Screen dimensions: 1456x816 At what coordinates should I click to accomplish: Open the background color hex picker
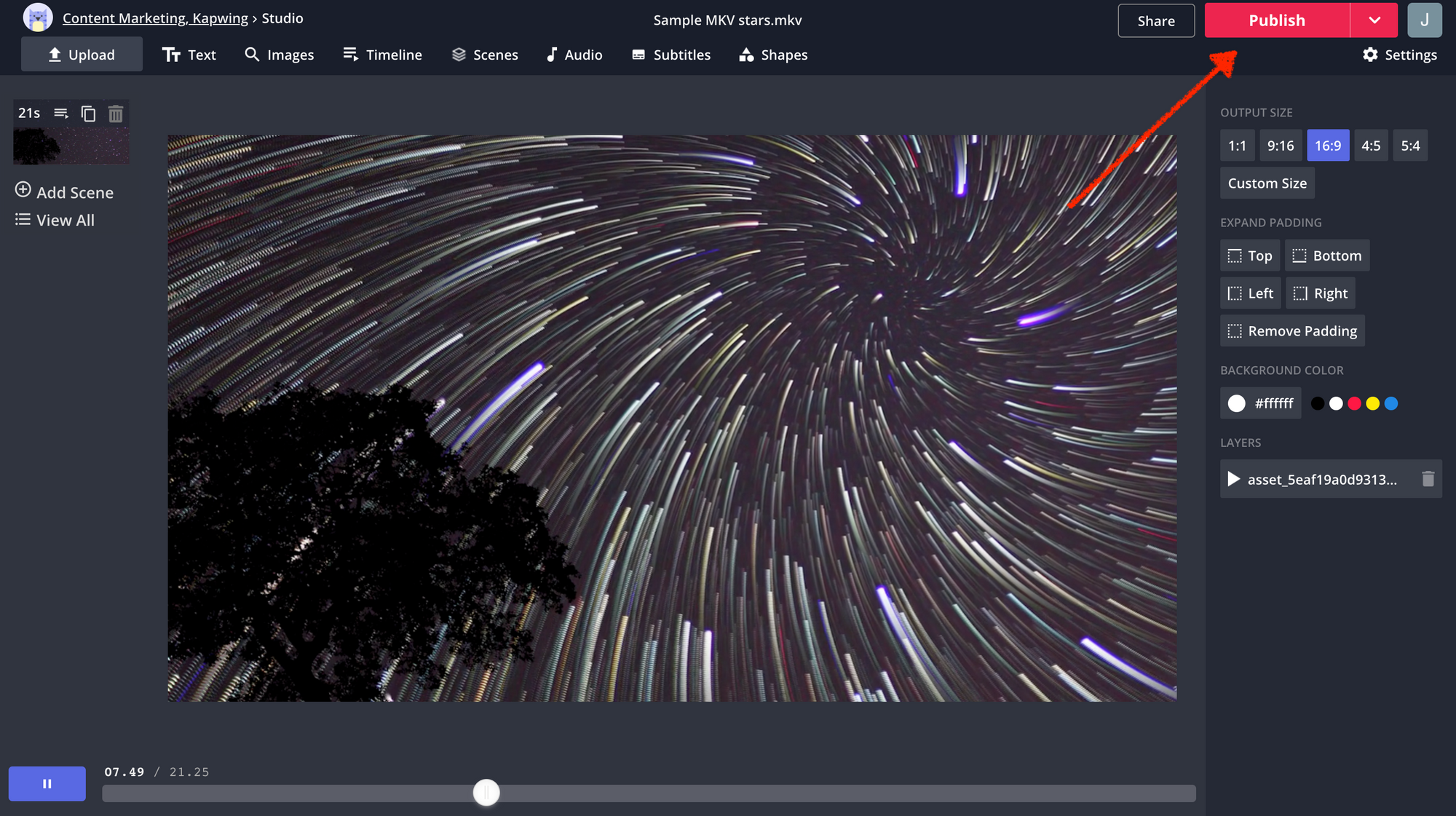(x=1260, y=403)
